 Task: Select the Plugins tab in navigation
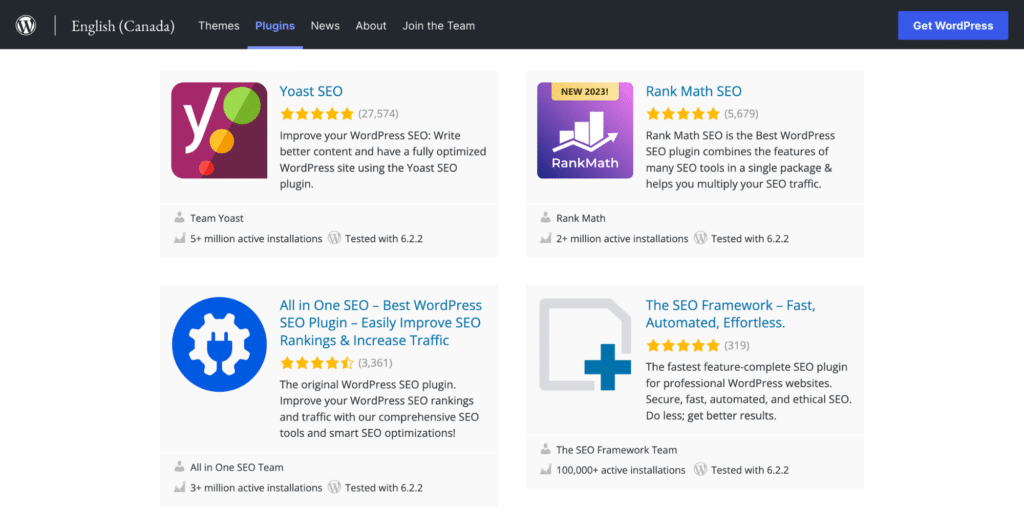pos(275,25)
